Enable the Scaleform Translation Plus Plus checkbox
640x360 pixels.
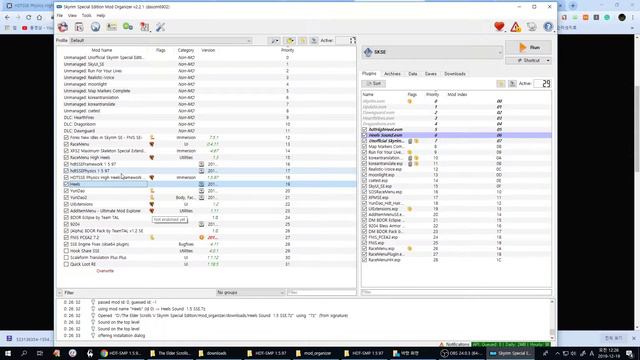(x=66, y=258)
